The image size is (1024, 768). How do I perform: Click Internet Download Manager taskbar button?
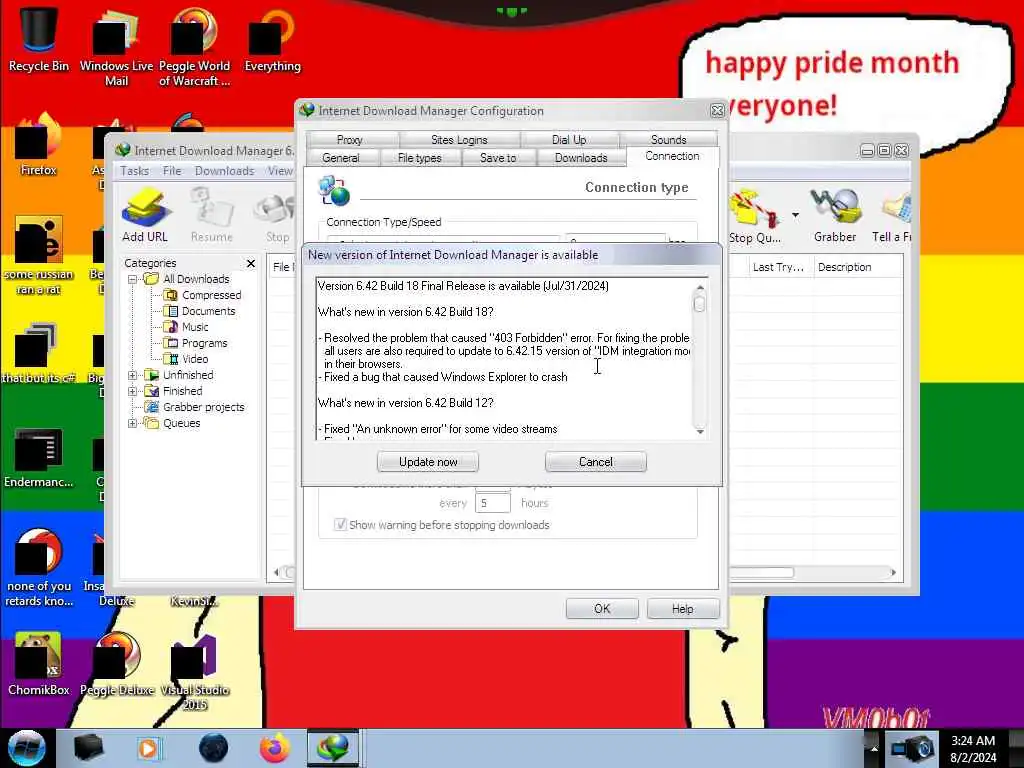[333, 748]
